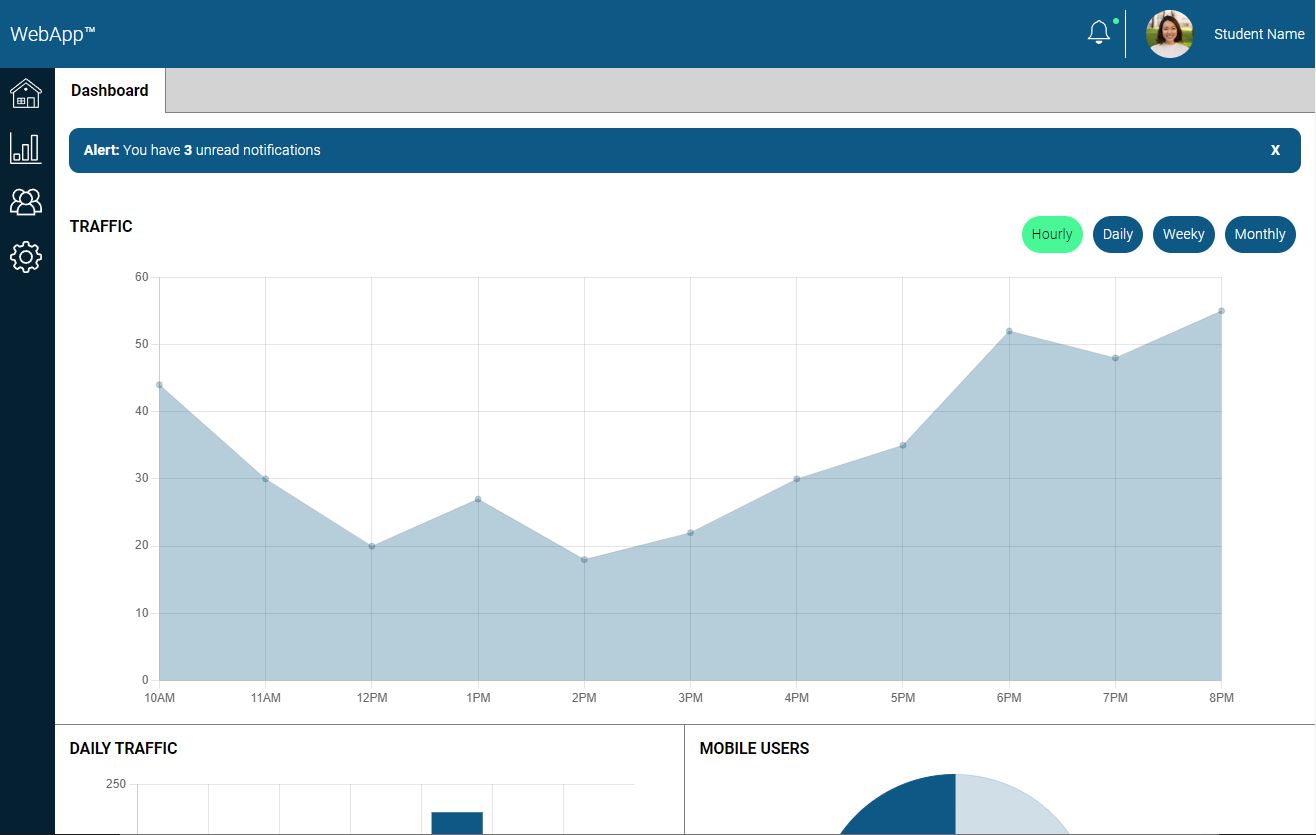Click the user profile avatar photo
This screenshot has height=835, width=1316.
coord(1169,34)
